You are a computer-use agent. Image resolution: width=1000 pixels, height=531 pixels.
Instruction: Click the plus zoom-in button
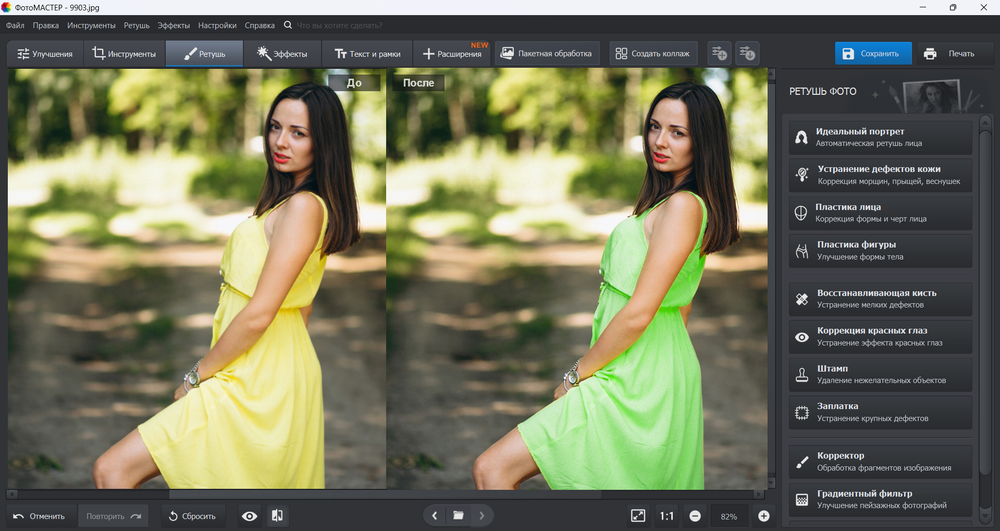763,516
